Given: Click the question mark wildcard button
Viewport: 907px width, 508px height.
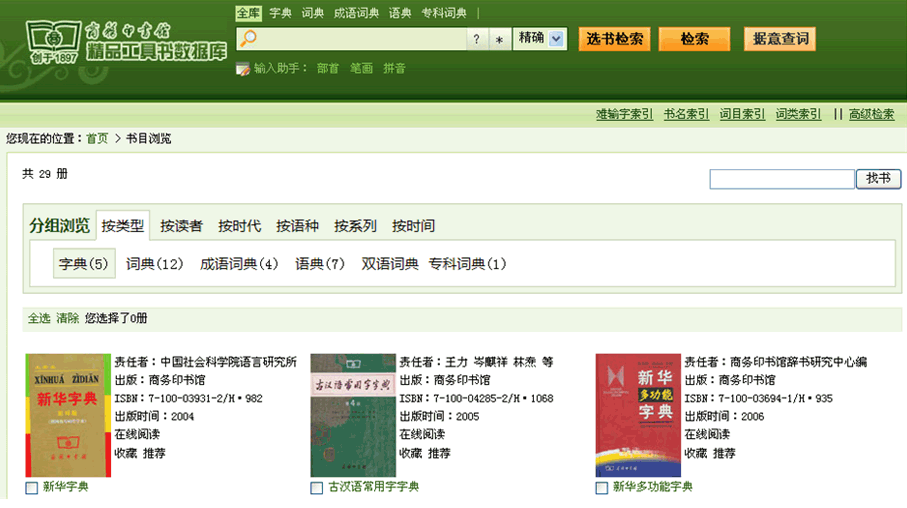Looking at the screenshot, I should coord(477,39).
